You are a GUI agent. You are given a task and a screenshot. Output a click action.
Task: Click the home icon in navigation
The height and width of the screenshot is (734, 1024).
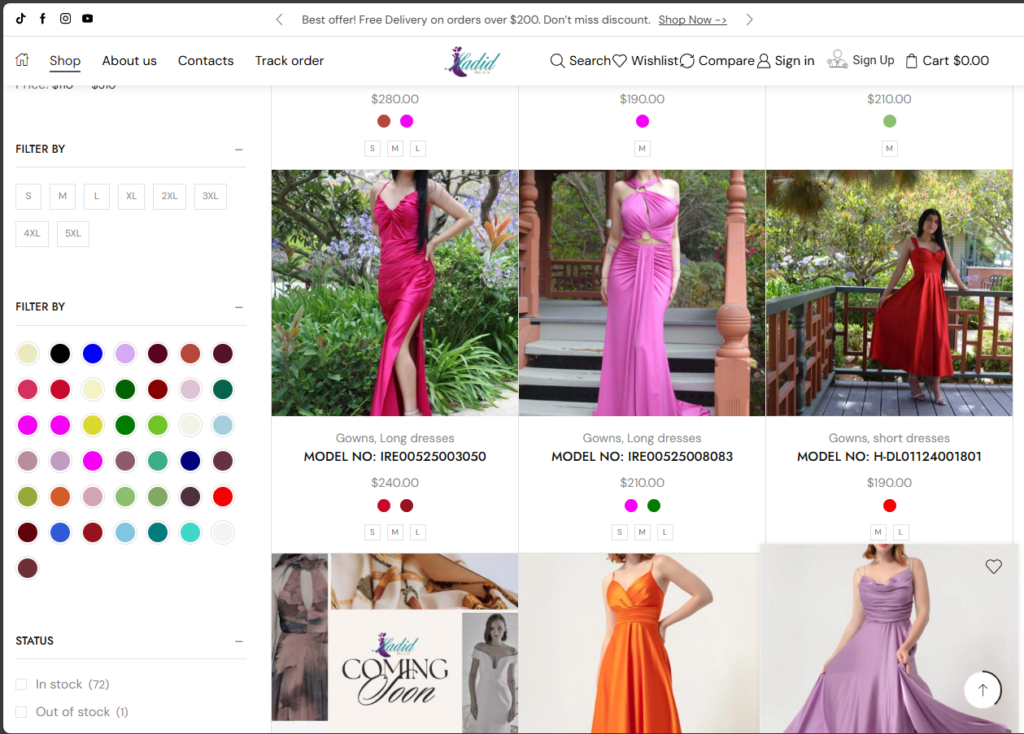[22, 60]
